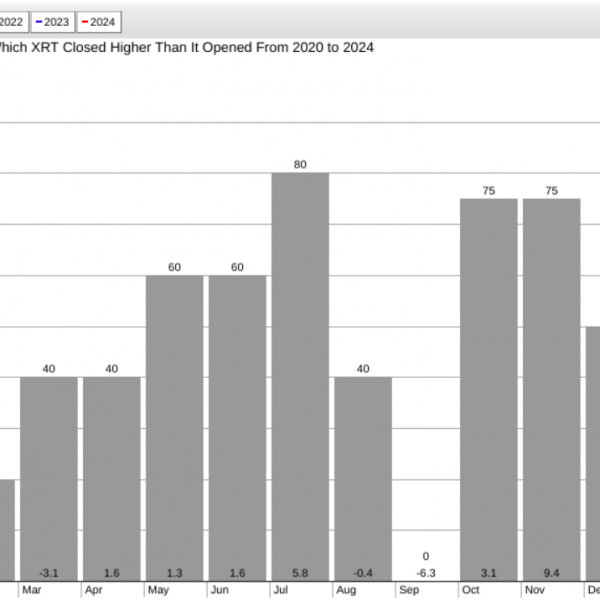Image resolution: width=600 pixels, height=600 pixels.
Task: Click the 75 label above October bar
Action: [489, 191]
